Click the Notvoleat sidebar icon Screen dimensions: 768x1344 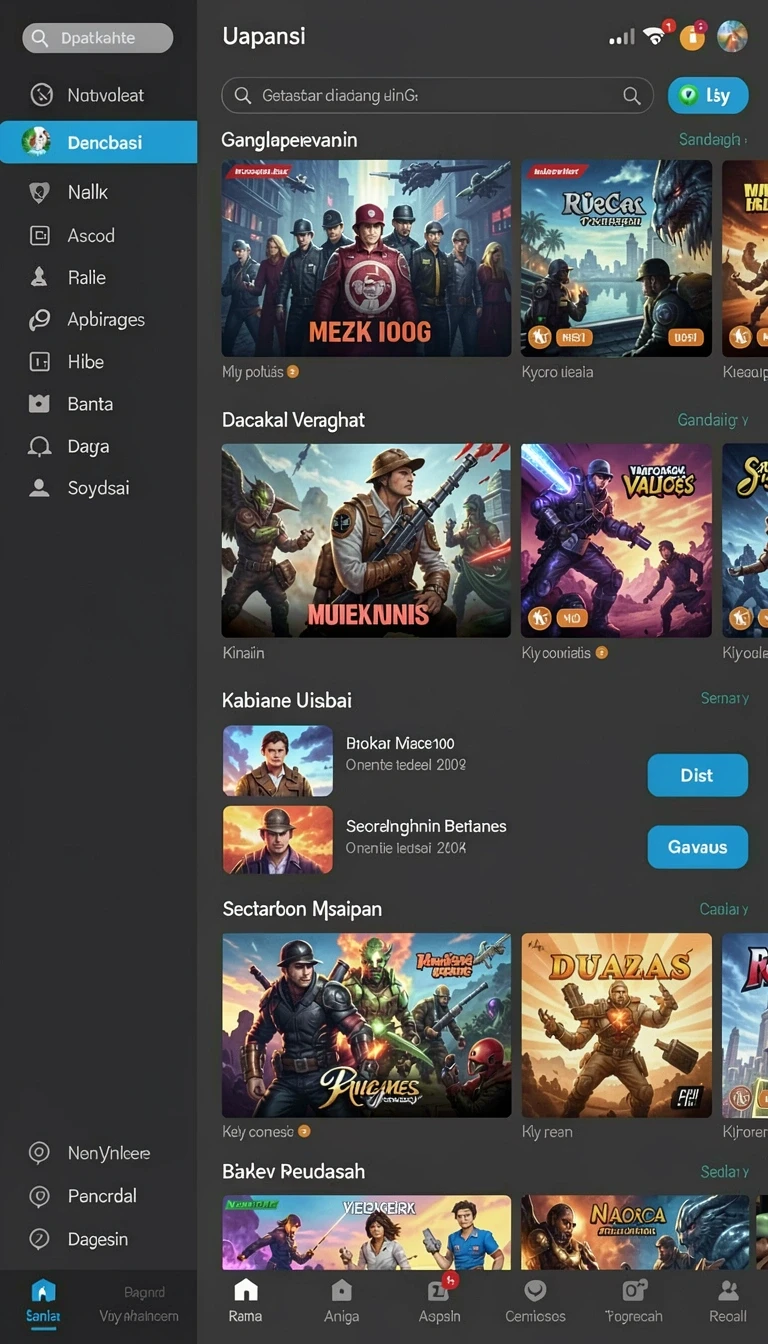coord(41,95)
